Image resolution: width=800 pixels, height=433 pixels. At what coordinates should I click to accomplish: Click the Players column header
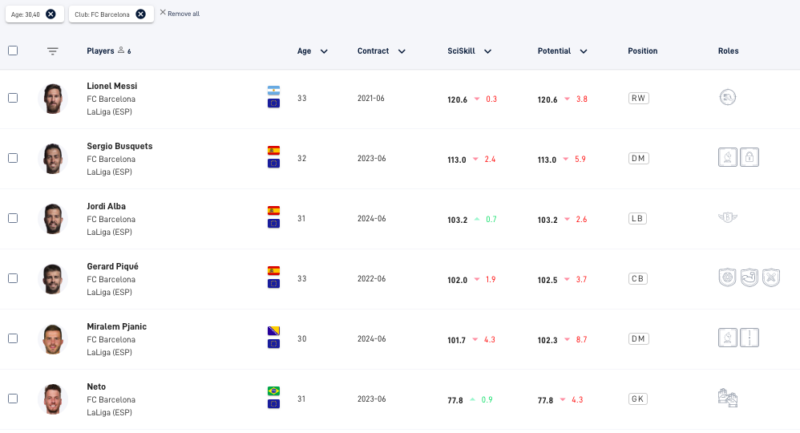100,51
